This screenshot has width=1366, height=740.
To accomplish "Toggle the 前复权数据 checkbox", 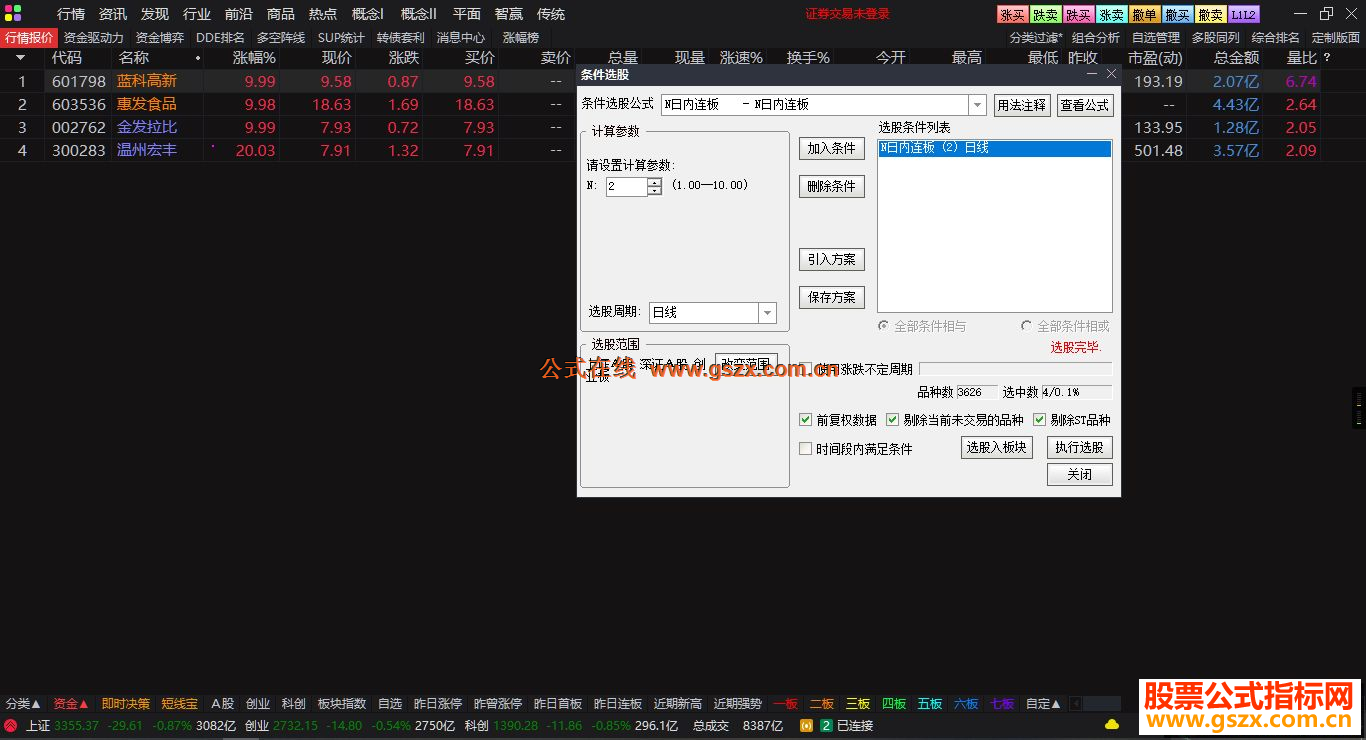I will [806, 420].
